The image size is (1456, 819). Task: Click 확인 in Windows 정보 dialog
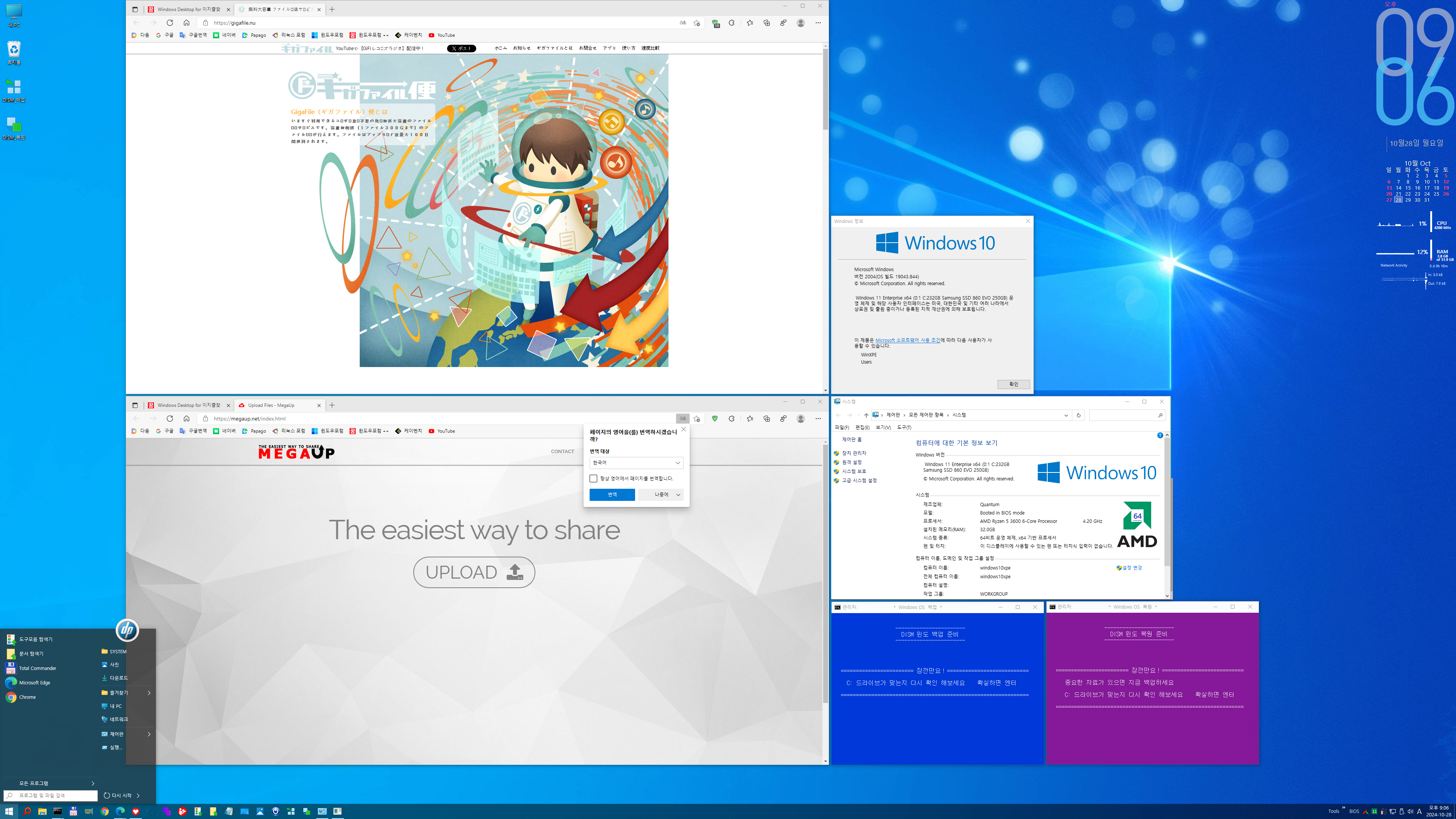(1014, 384)
